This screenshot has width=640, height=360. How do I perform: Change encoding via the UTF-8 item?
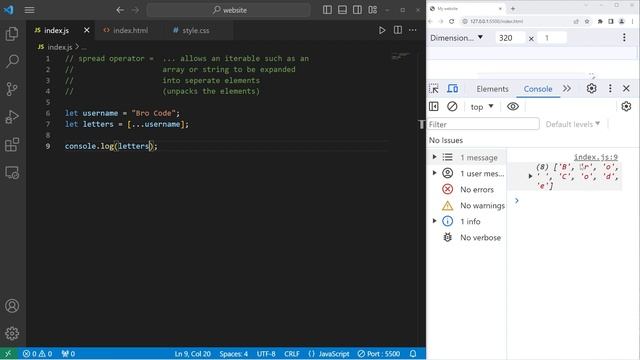pyautogui.click(x=266, y=353)
